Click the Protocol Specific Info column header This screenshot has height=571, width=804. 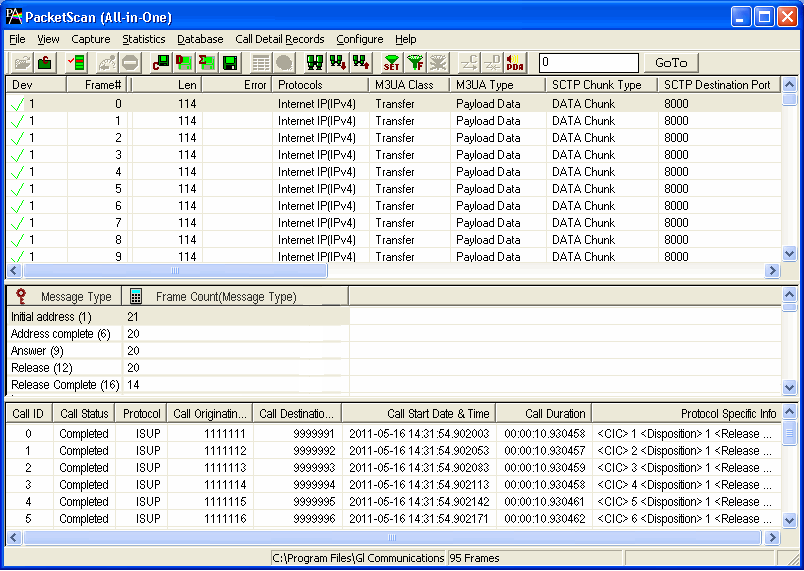(x=687, y=414)
